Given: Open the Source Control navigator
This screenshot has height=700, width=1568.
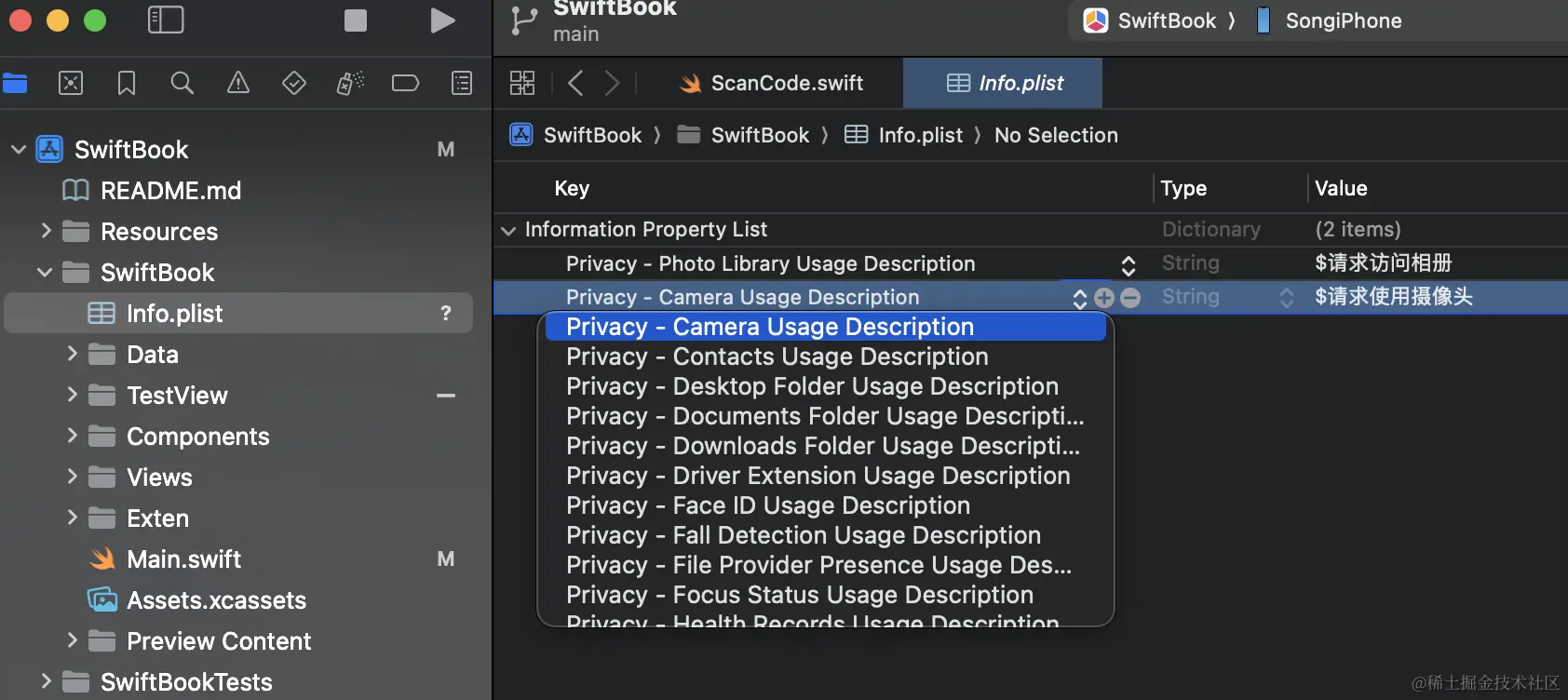Looking at the screenshot, I should 71,83.
